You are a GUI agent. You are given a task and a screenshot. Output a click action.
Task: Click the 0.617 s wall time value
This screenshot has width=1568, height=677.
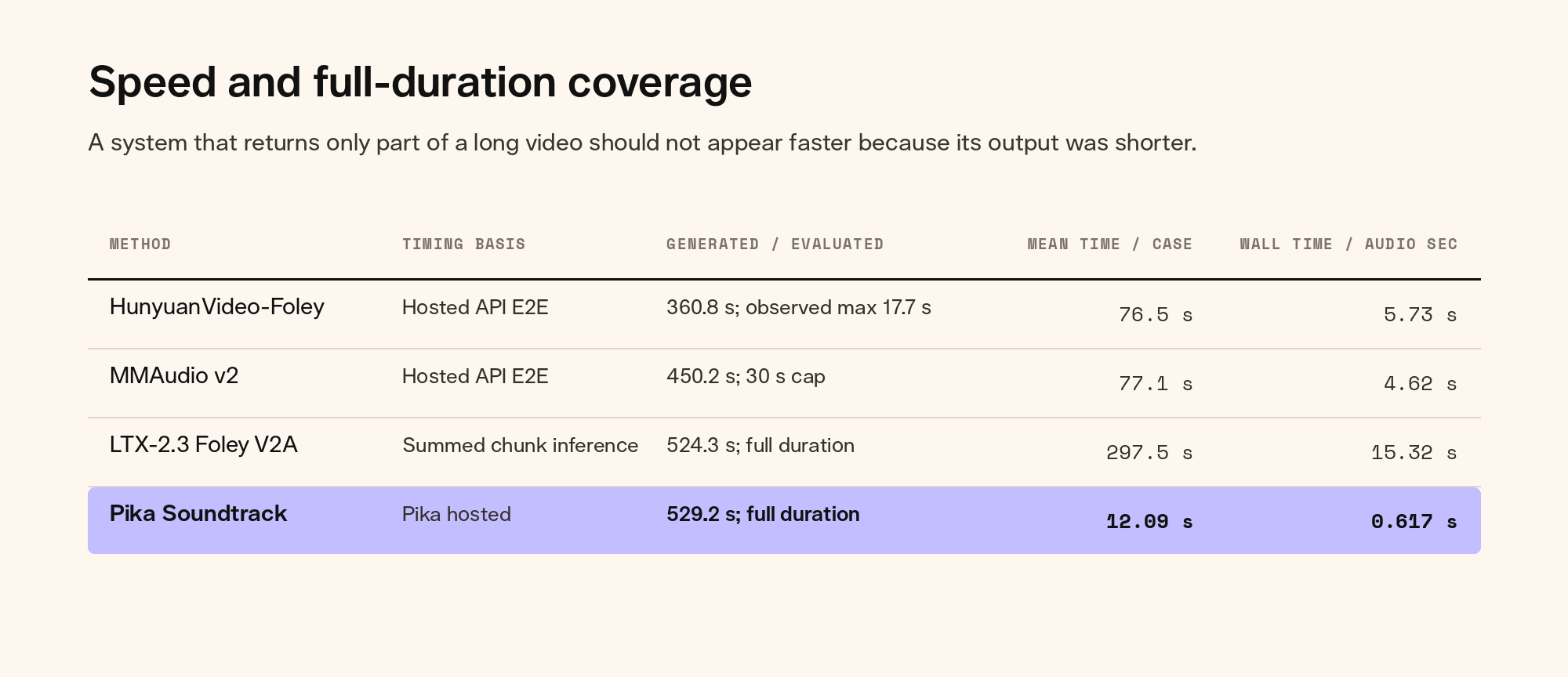point(1414,522)
